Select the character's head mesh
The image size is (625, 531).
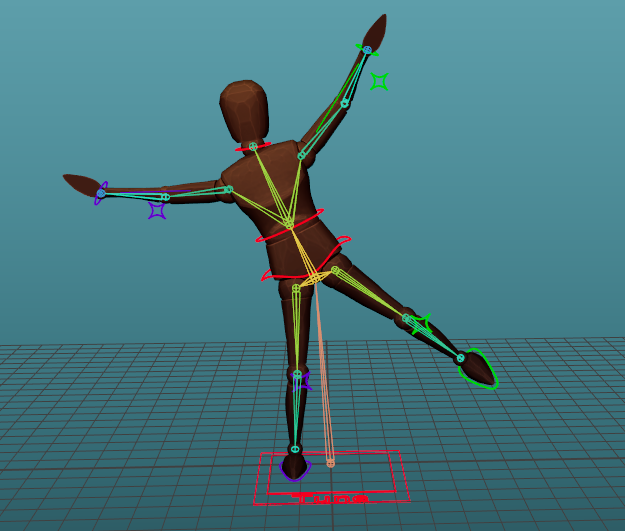(245, 110)
